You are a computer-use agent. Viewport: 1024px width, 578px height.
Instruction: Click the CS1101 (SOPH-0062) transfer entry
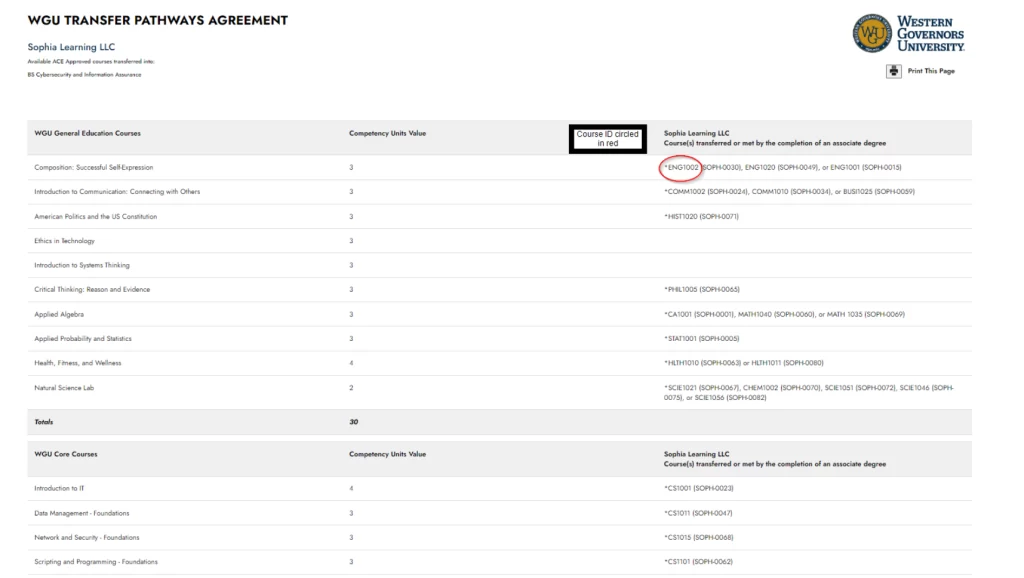pos(698,562)
